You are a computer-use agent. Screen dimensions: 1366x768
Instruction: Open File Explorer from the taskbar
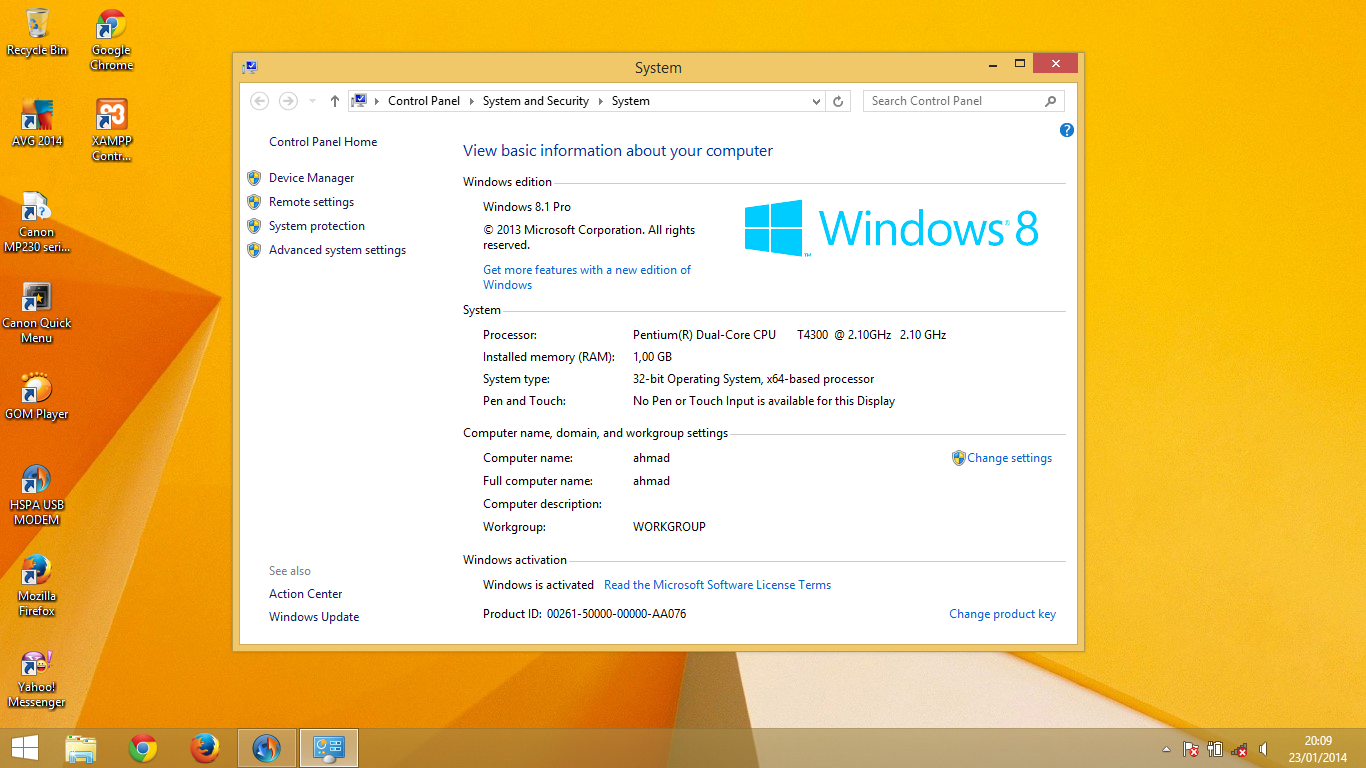coord(81,748)
